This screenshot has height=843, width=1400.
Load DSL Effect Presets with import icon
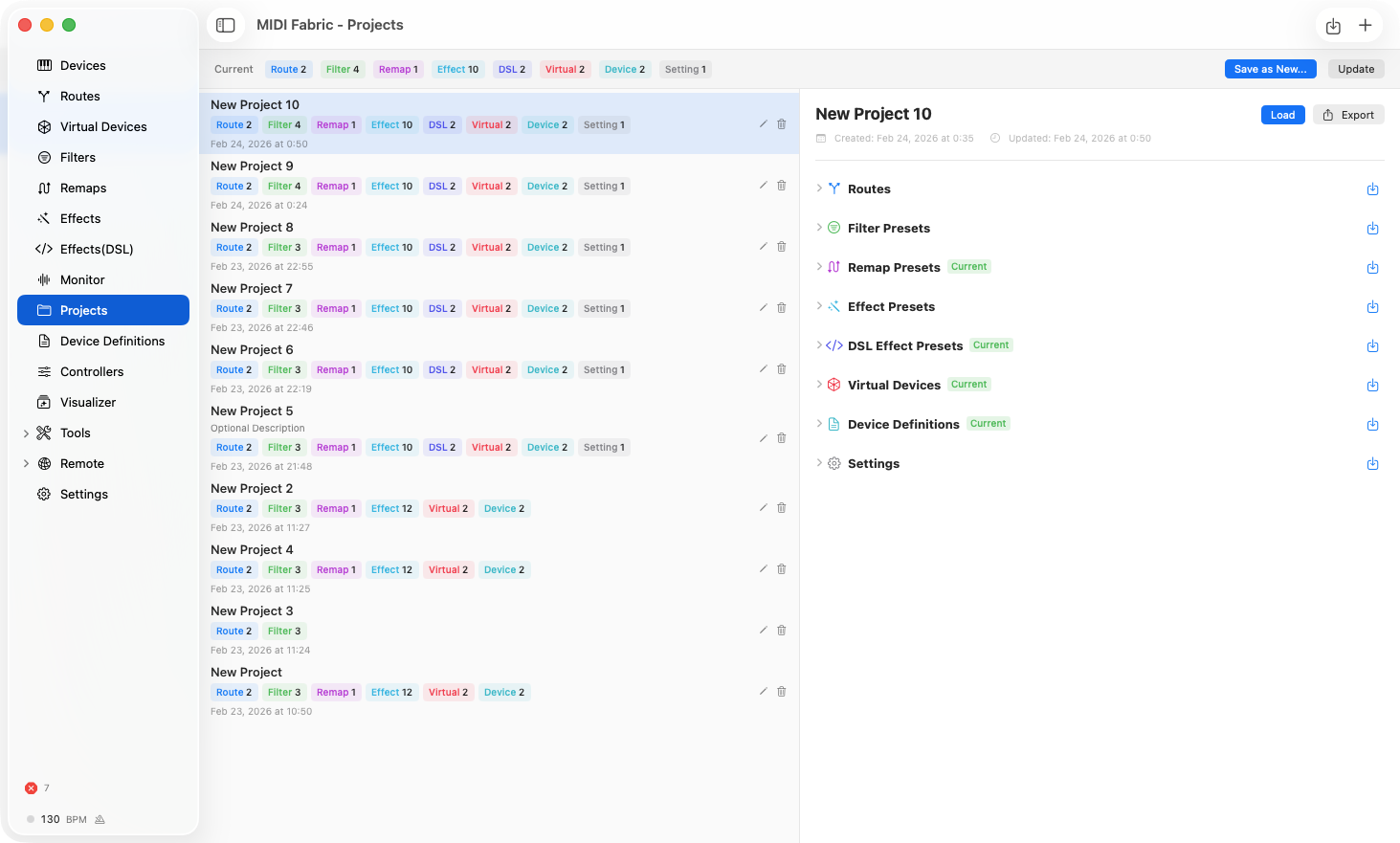tap(1372, 346)
